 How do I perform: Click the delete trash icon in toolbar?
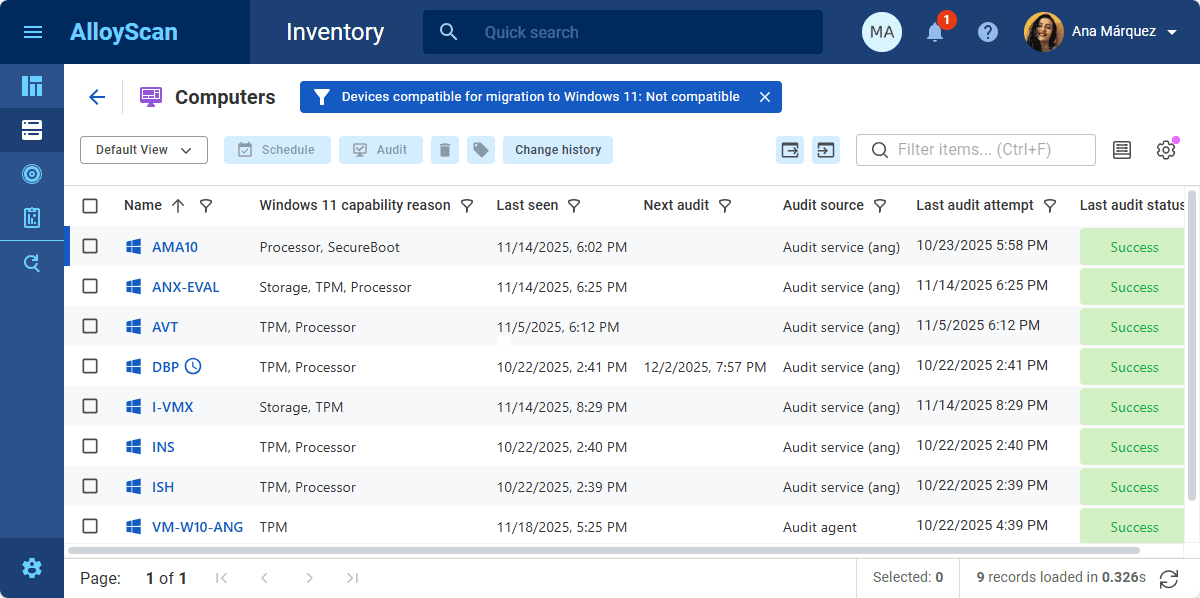445,150
